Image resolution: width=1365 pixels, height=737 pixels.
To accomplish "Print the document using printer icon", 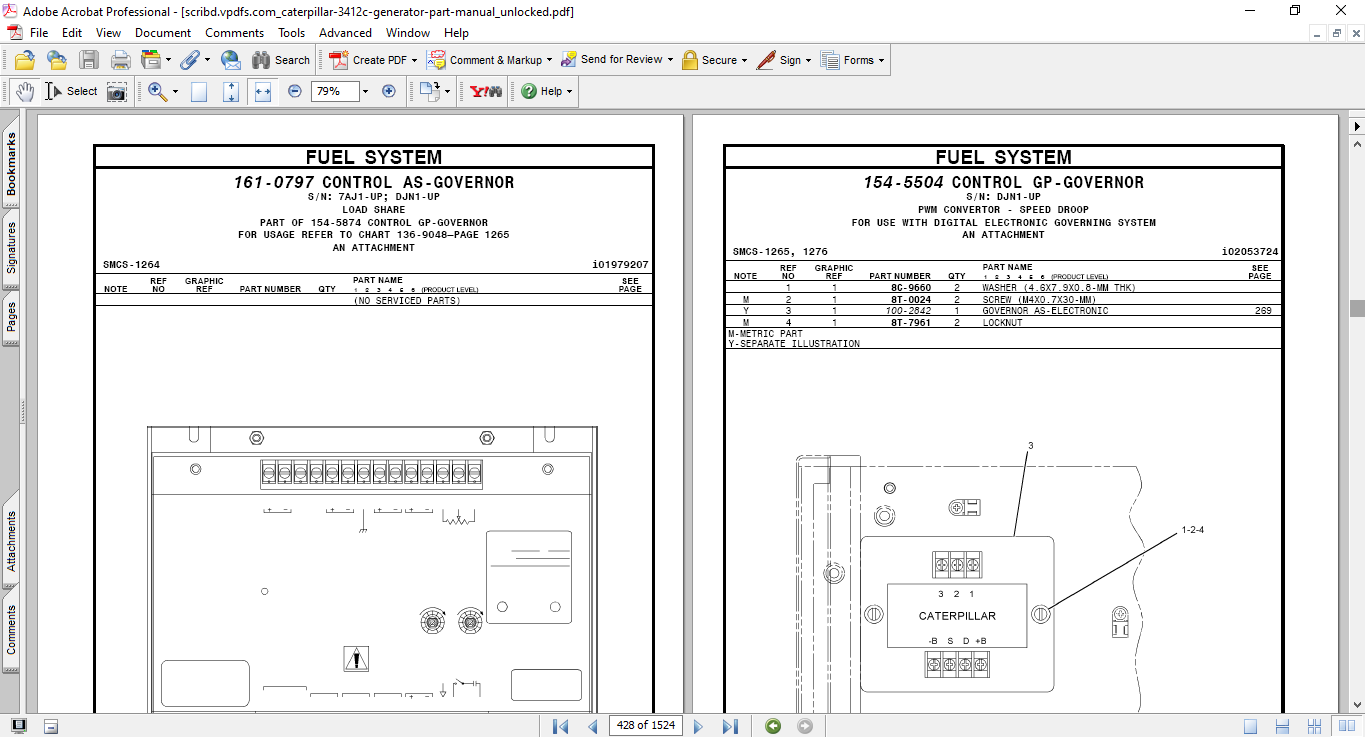I will click(x=121, y=60).
